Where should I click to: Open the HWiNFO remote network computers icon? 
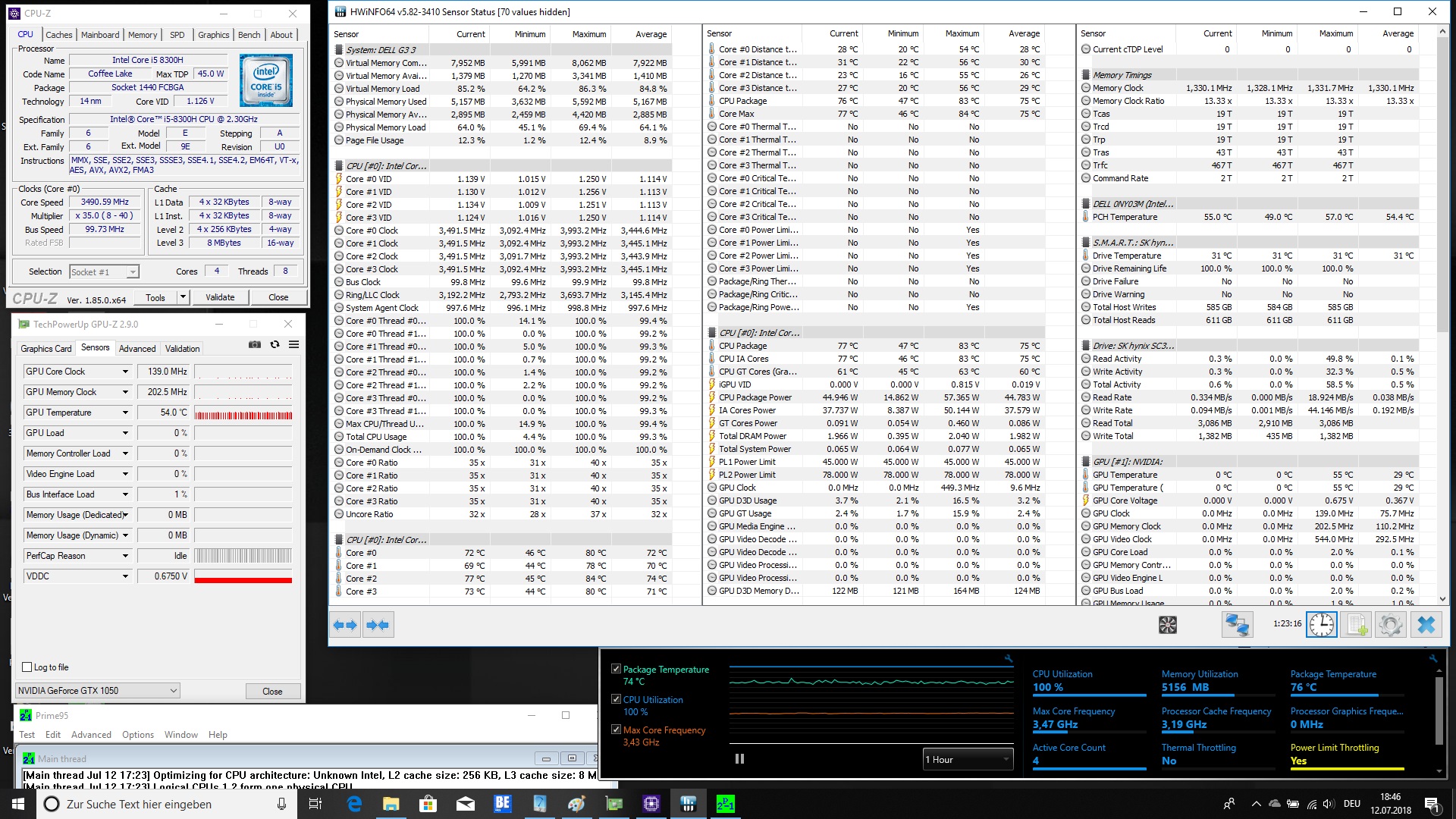click(1237, 625)
